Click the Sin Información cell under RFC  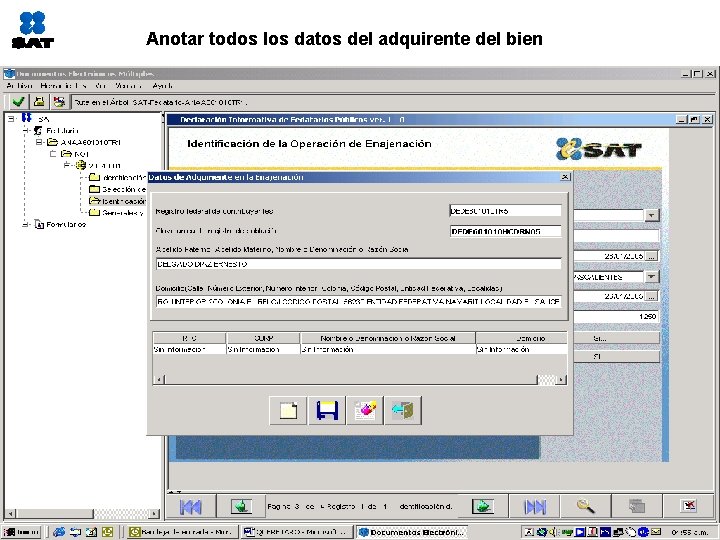[189, 349]
